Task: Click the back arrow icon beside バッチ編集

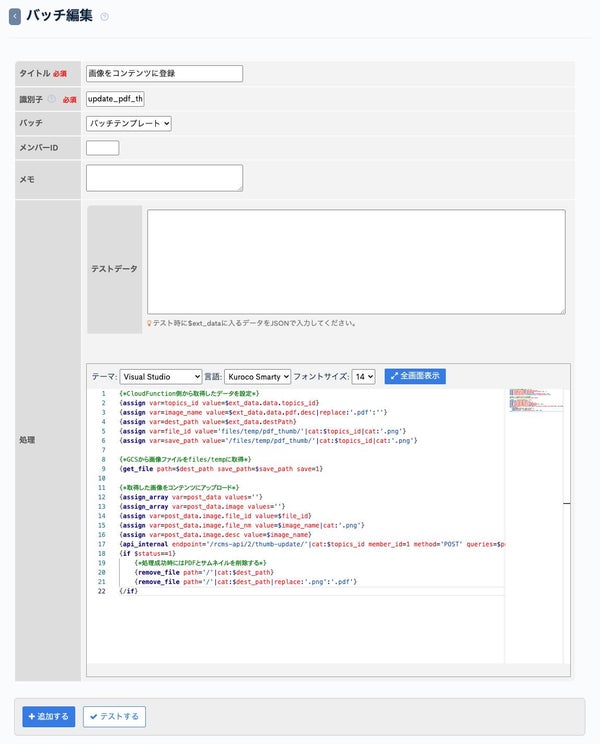Action: click(x=15, y=17)
